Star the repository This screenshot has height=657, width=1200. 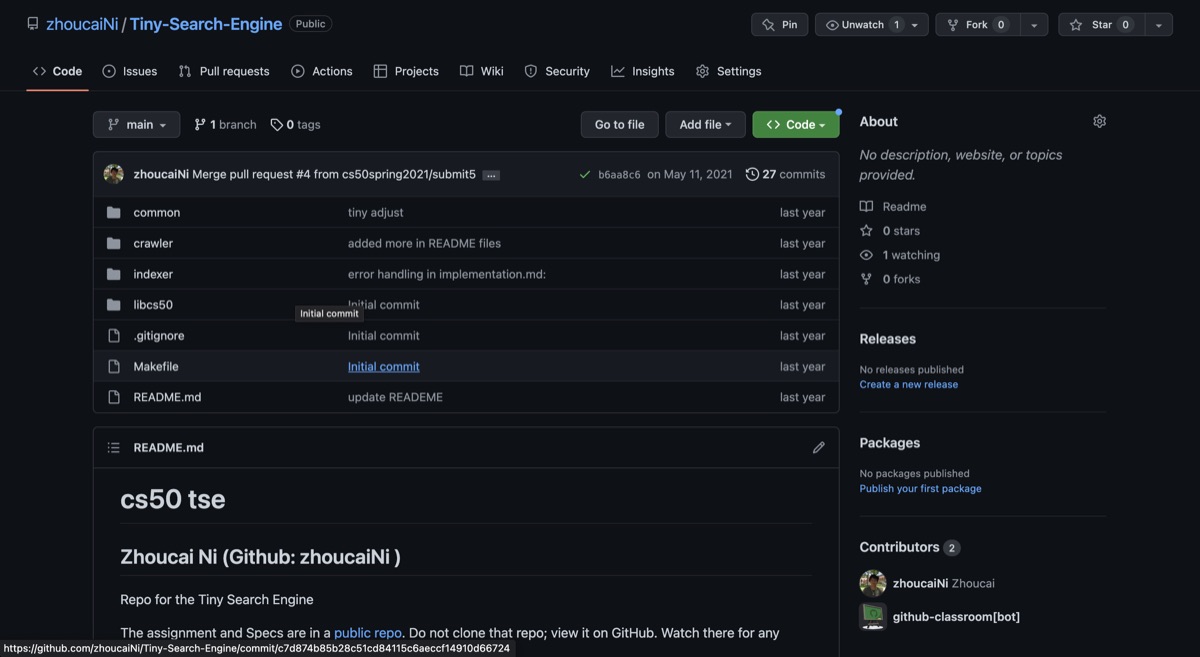(1101, 25)
